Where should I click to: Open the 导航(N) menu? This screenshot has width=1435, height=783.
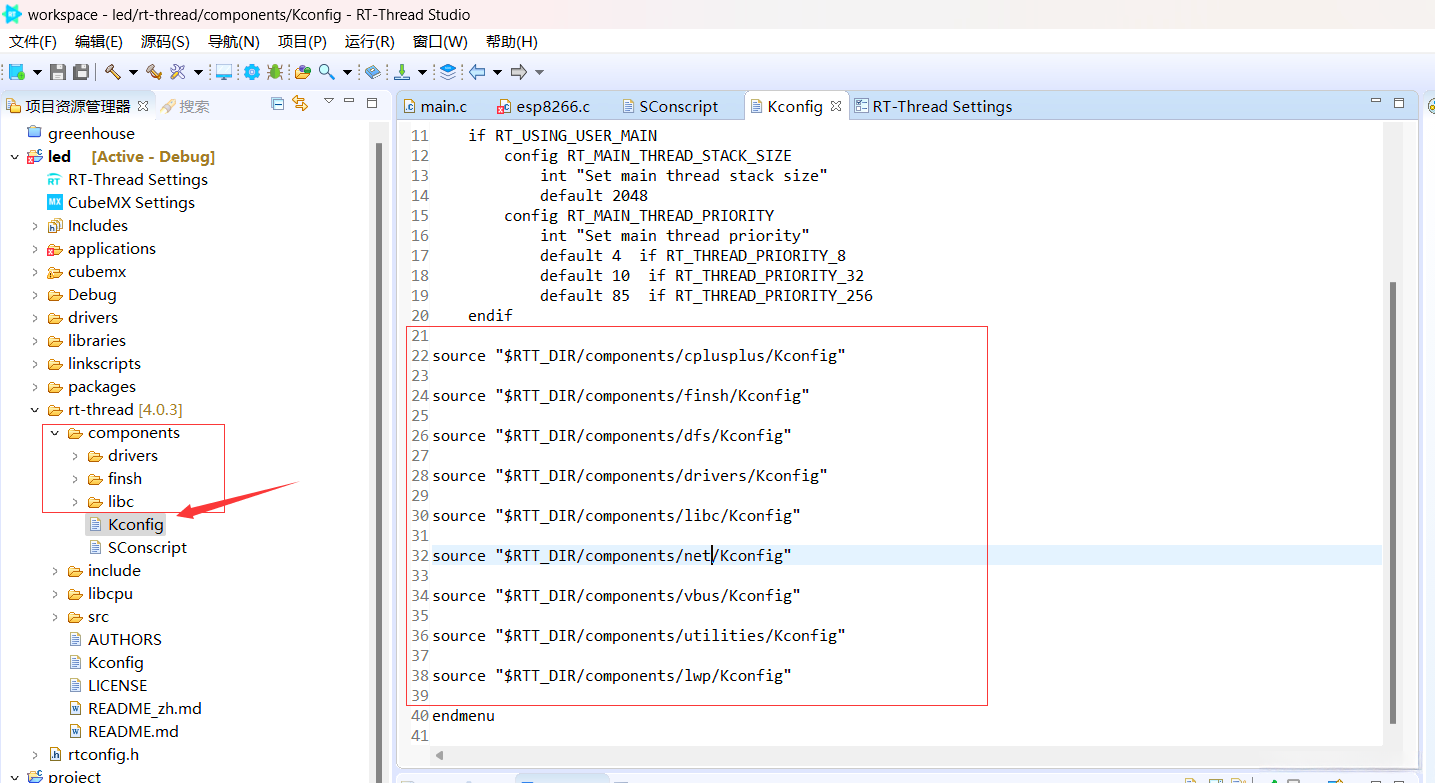tap(234, 41)
